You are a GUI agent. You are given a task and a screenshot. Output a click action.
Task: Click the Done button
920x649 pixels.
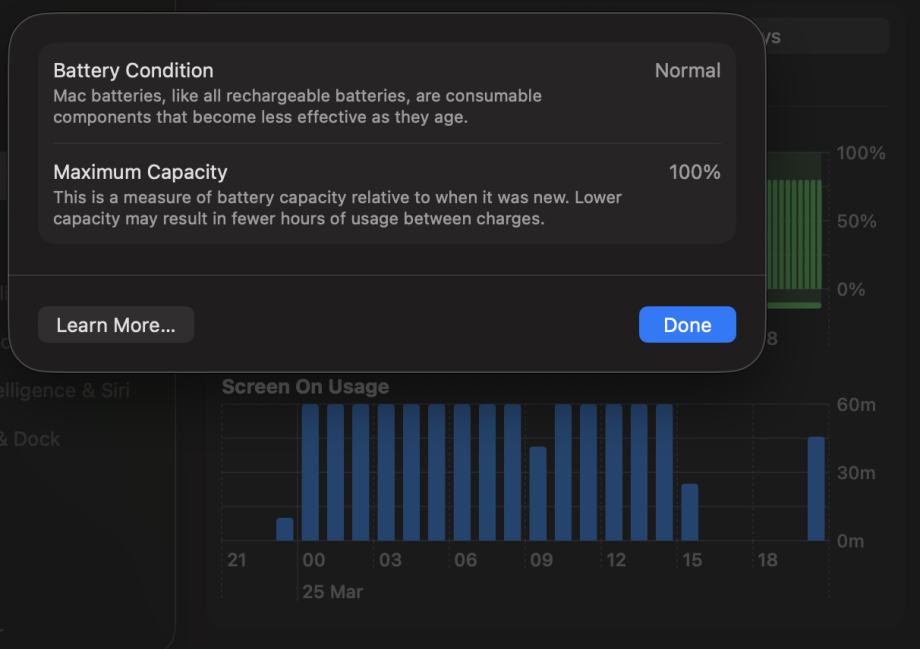(x=687, y=325)
